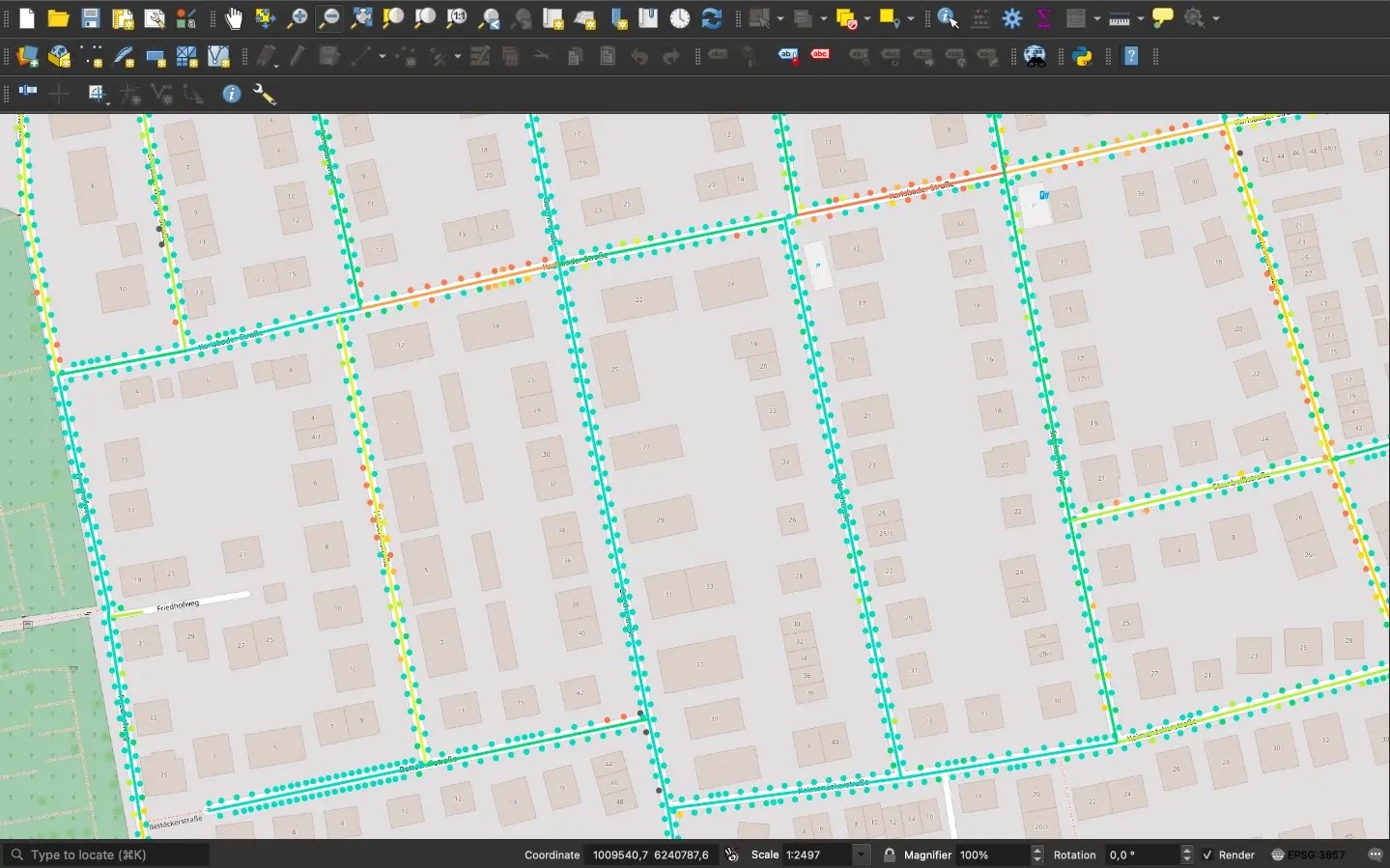Zoom to native resolution 1:1
Viewport: 1390px width, 868px height.
457,18
